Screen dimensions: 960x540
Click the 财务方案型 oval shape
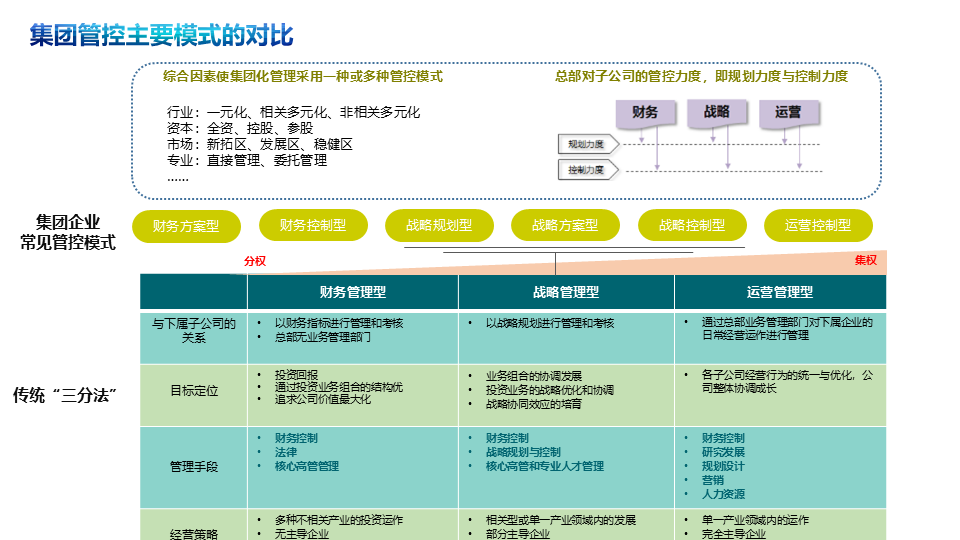[x=186, y=227]
